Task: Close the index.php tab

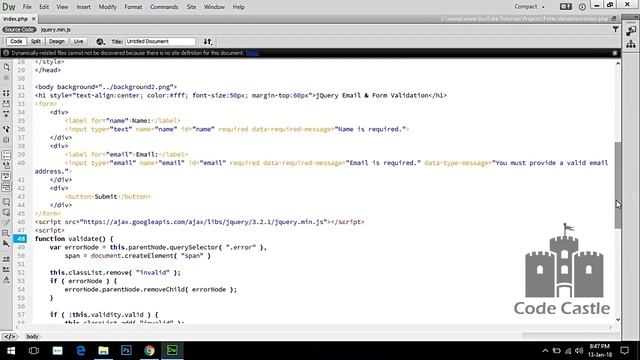Action: 34,19
